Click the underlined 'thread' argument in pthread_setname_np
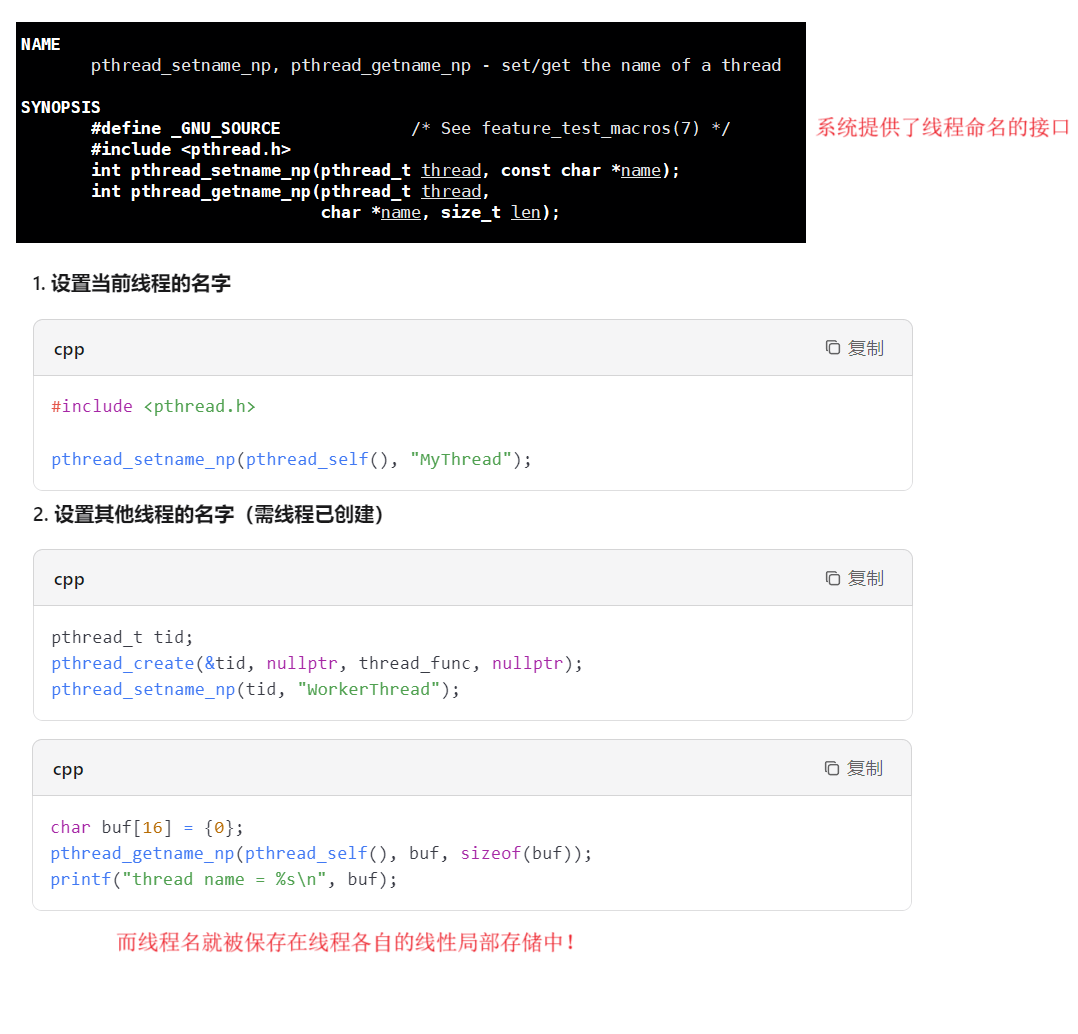1078x1034 pixels. click(x=451, y=170)
